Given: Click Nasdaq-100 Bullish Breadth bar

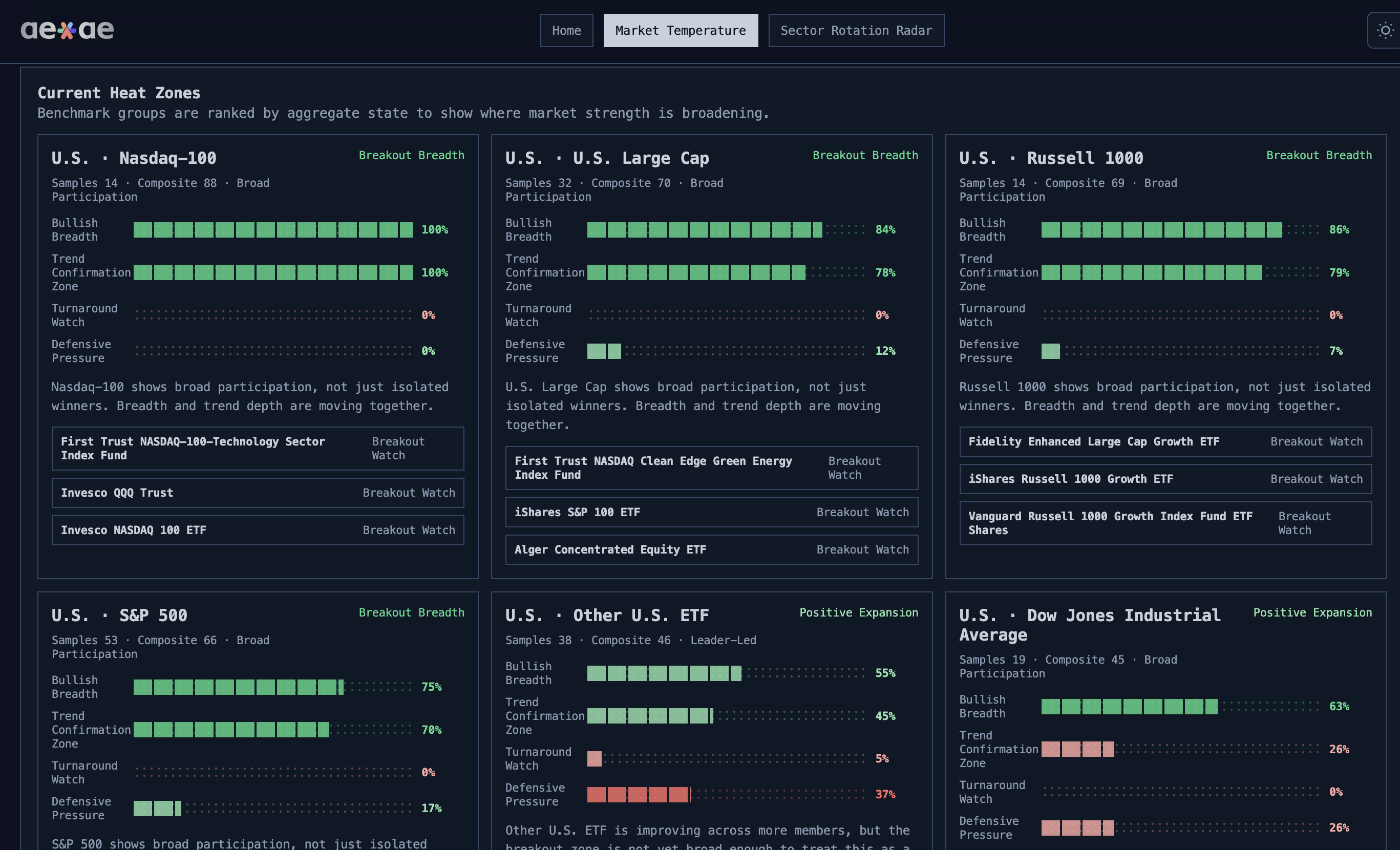Looking at the screenshot, I should tap(273, 229).
